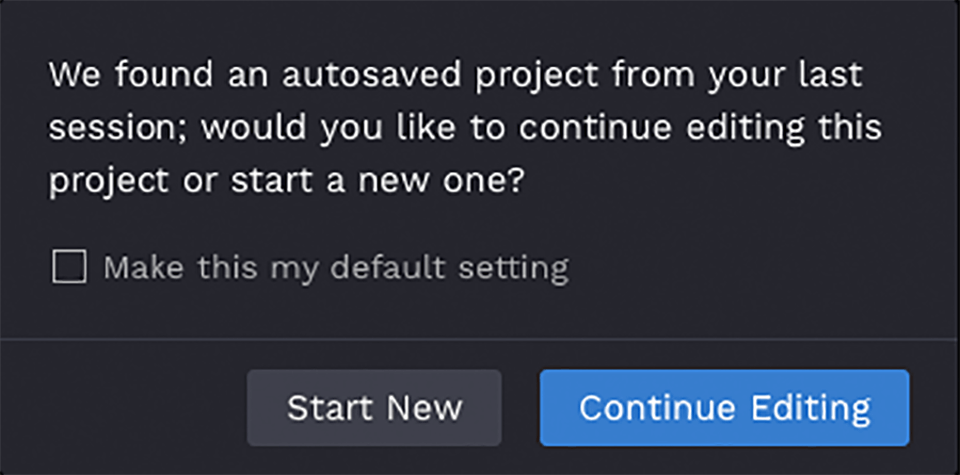The height and width of the screenshot is (475, 960).
Task: Enable the default setting checkbox
Action: 69,267
